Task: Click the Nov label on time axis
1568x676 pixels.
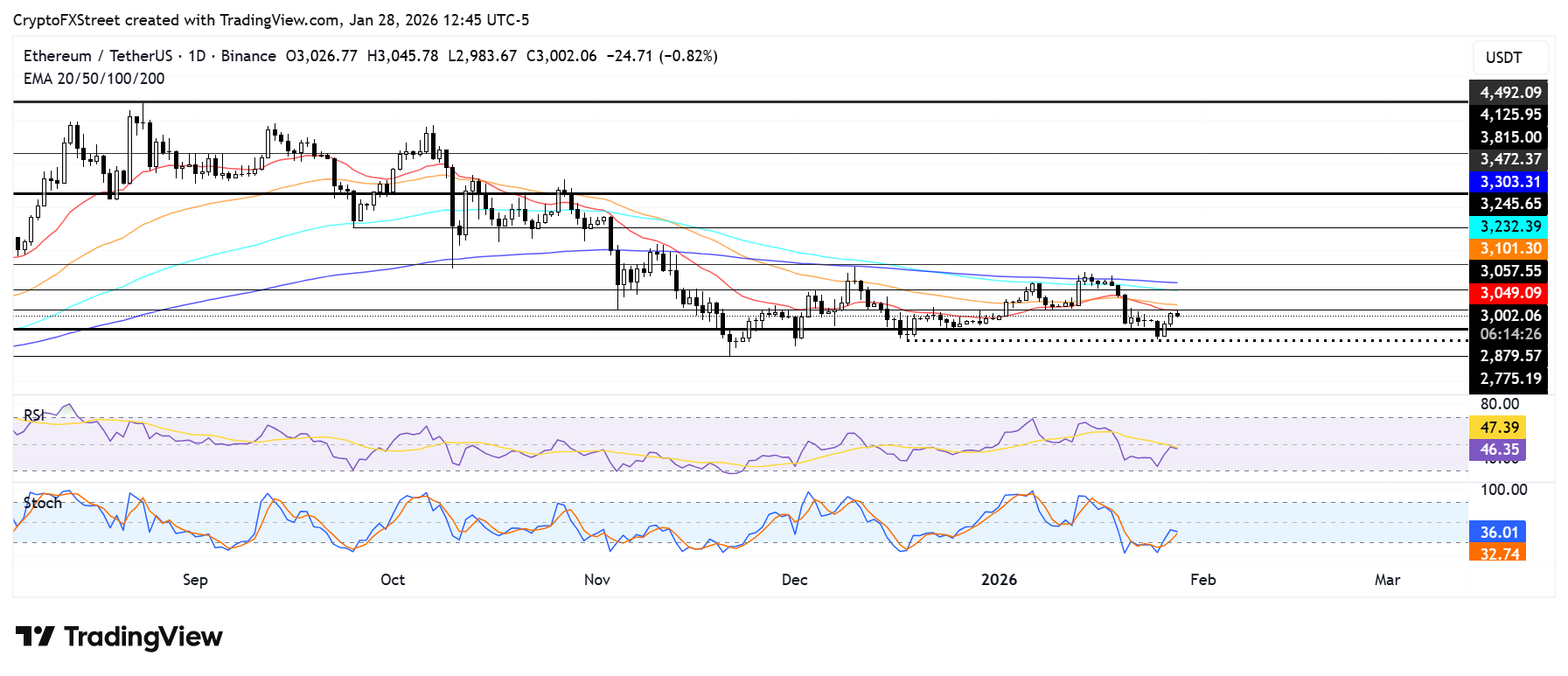Action: (596, 580)
